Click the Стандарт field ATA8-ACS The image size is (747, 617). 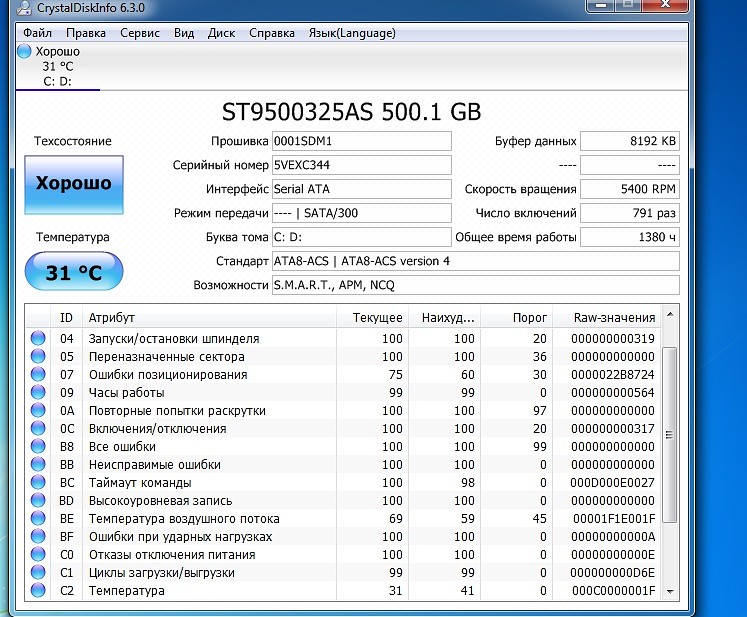click(x=475, y=261)
